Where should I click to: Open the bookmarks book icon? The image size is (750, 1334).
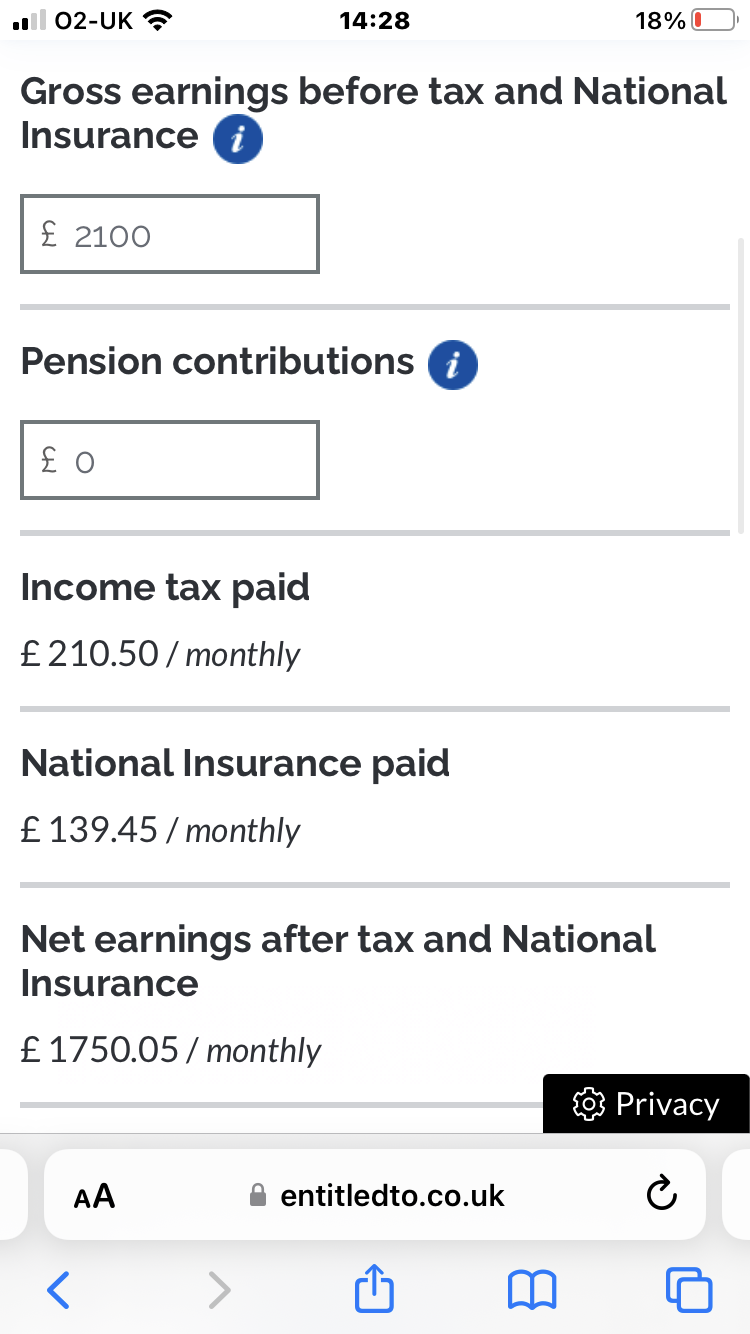(532, 1290)
